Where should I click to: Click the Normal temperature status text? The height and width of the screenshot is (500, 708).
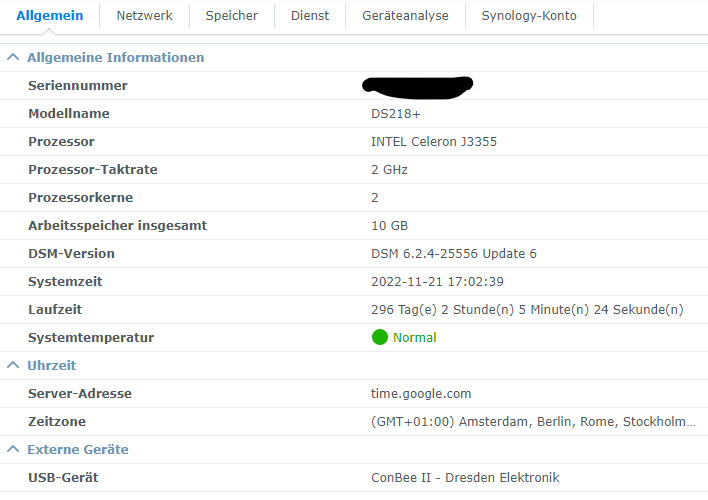point(415,337)
